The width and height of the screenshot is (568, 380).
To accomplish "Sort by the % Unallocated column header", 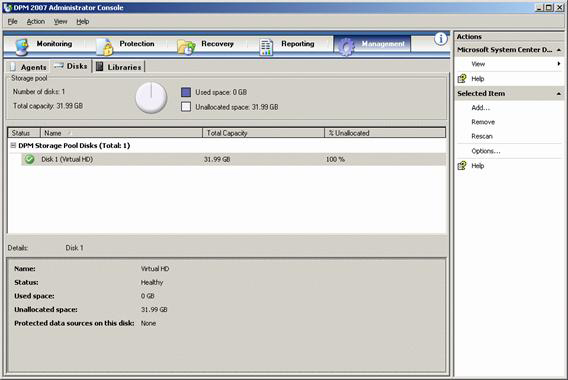I will point(385,133).
